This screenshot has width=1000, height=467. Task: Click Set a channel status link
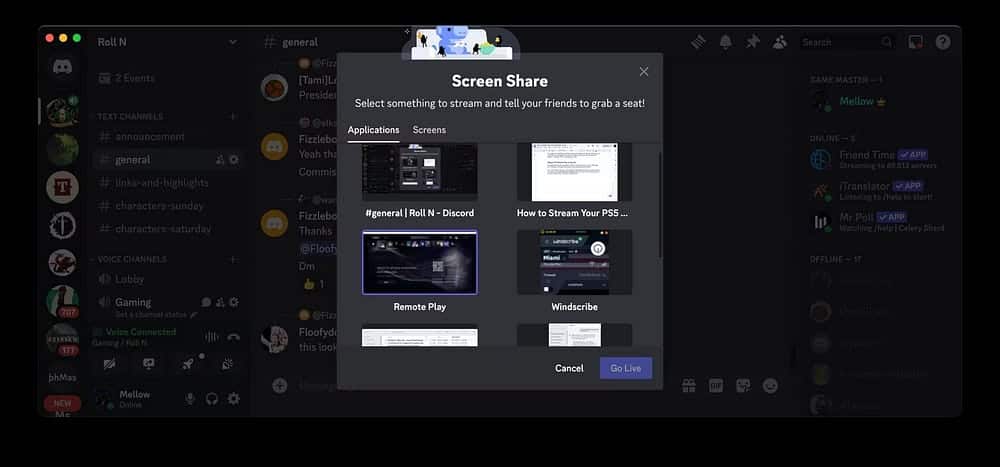point(156,315)
